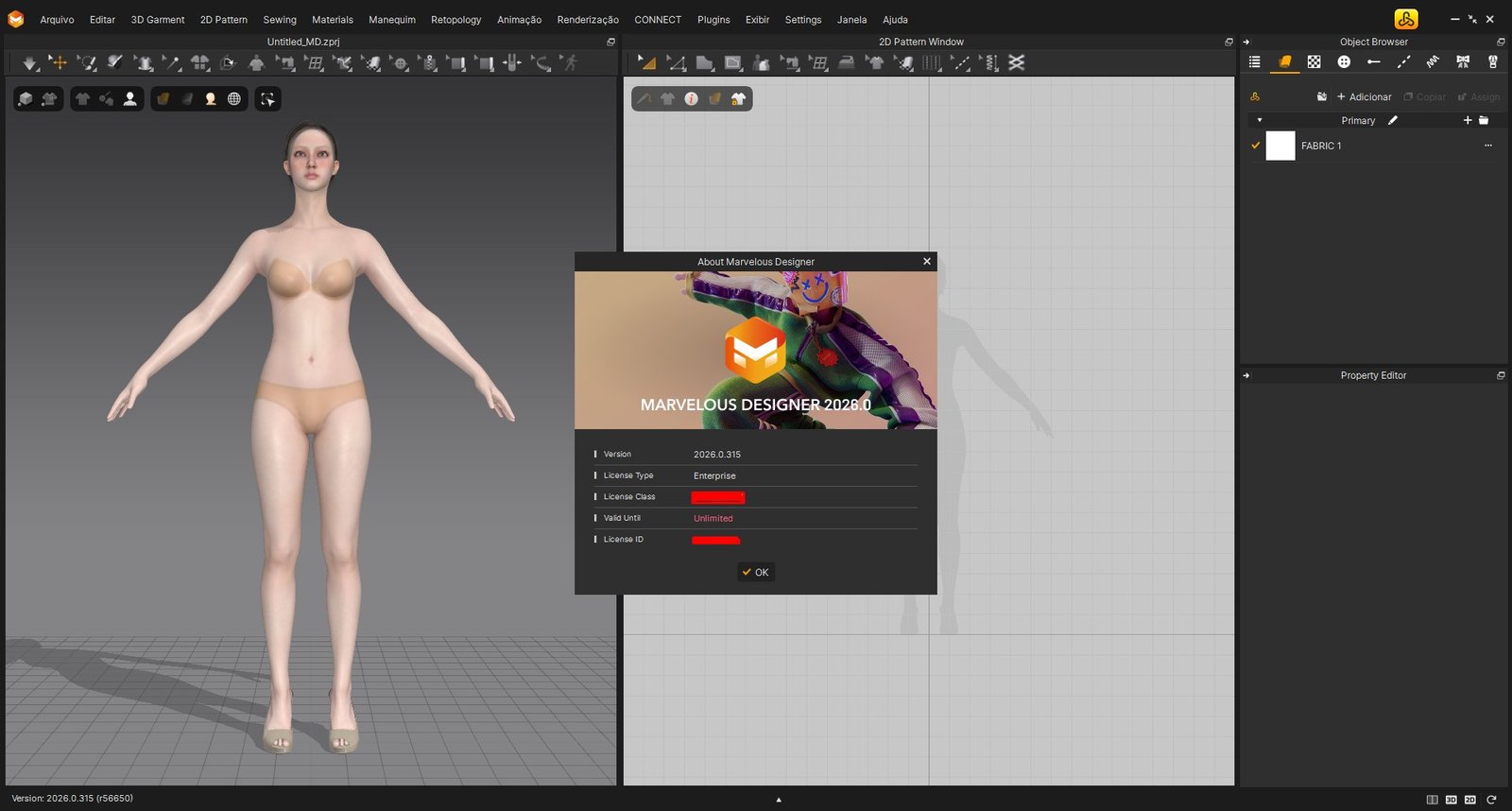
Task: Click OK in About Marvelous Designer dialog
Action: 756,572
